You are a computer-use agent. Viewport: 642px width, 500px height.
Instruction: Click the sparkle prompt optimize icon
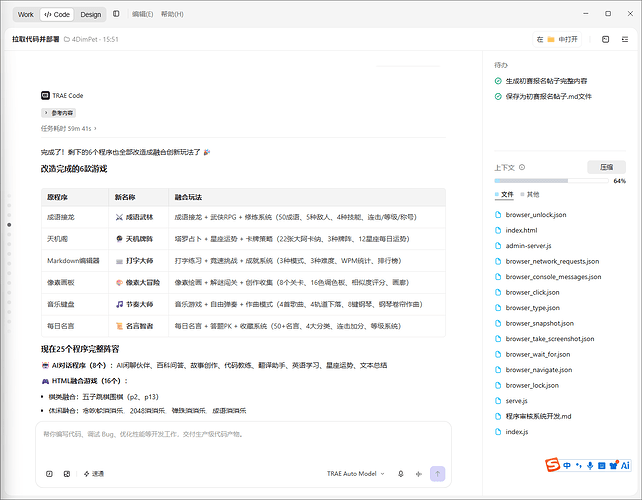tap(418, 474)
